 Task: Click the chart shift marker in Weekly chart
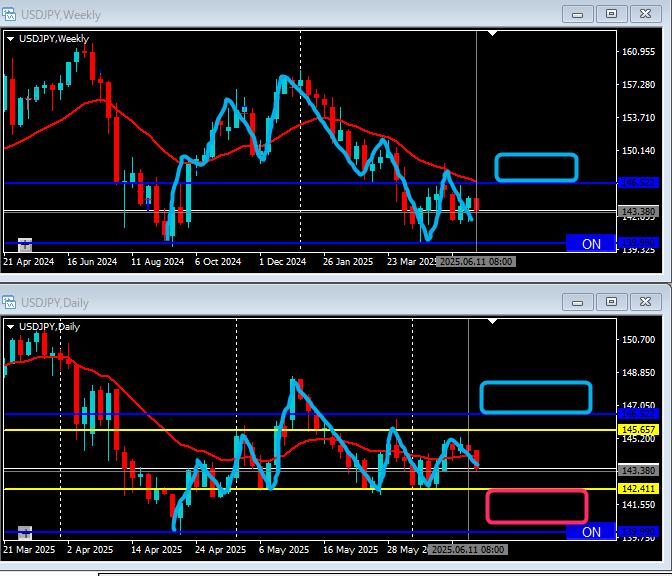click(492, 33)
